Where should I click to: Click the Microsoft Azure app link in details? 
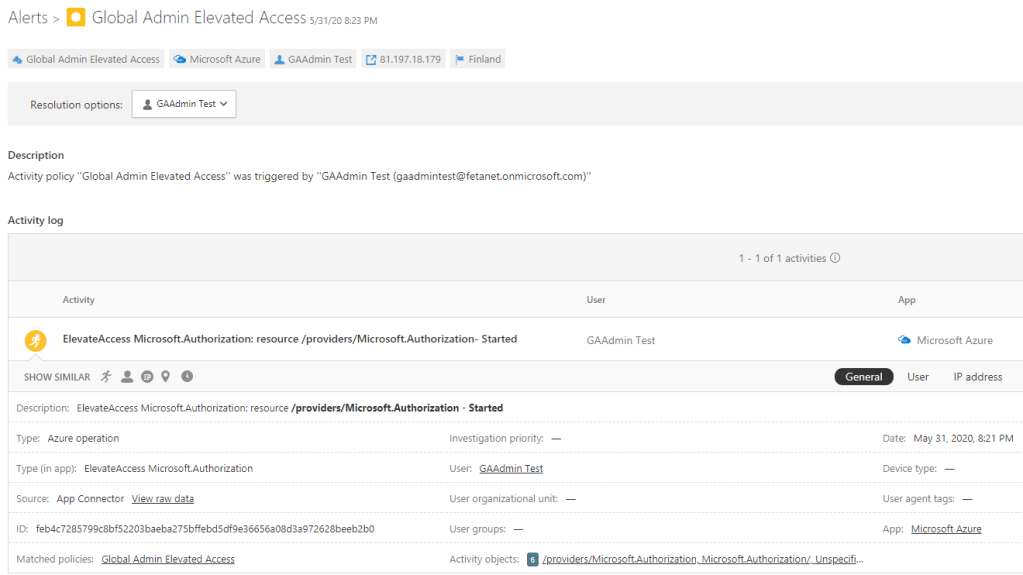tap(946, 529)
